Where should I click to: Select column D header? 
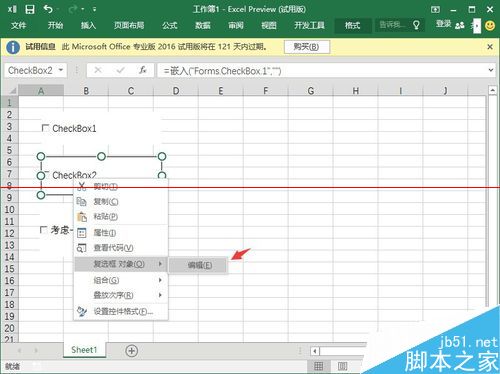coord(176,91)
